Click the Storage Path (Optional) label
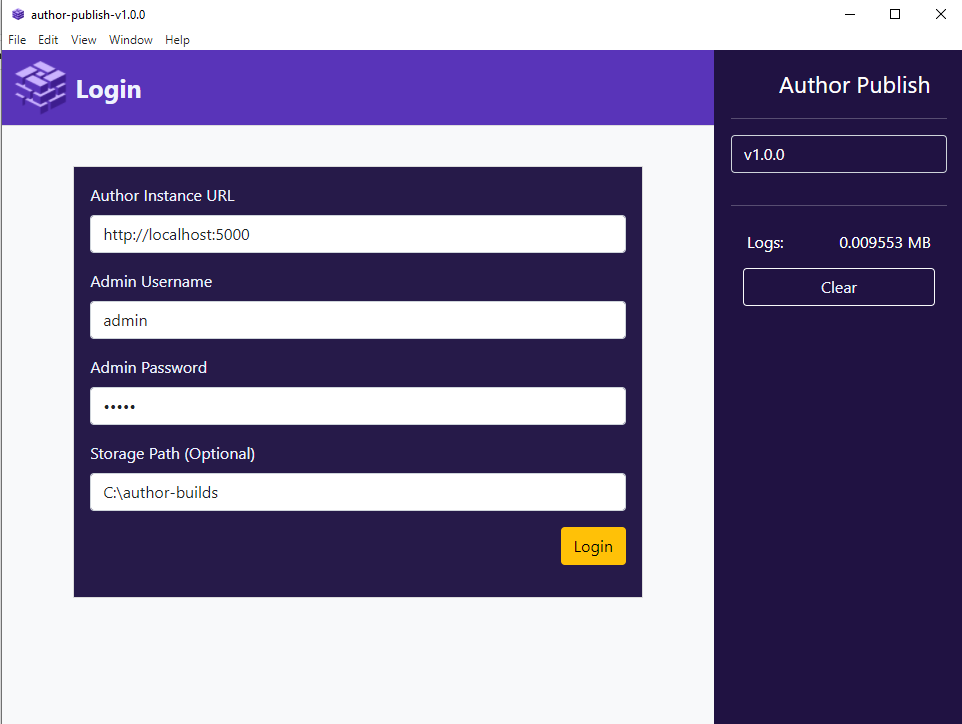This screenshot has width=962, height=724. pos(173,454)
